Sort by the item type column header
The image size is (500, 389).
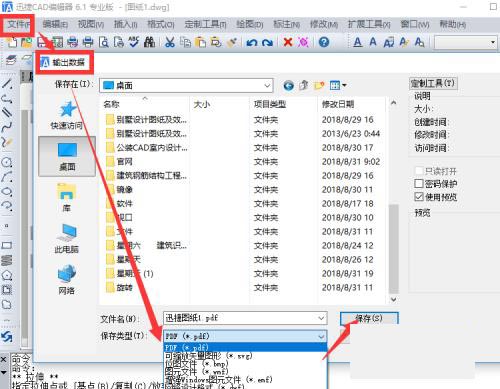click(283, 104)
